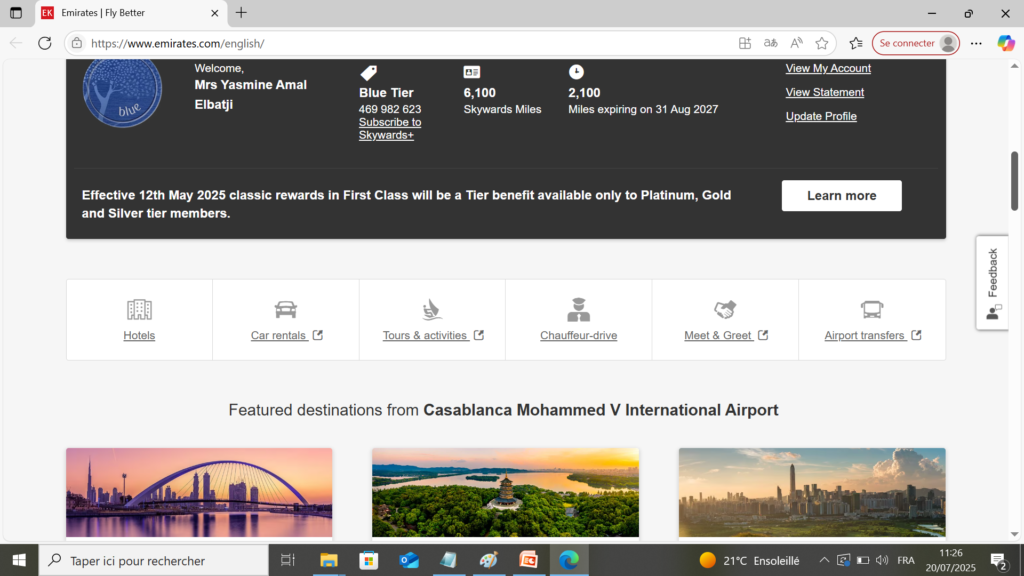Image resolution: width=1024 pixels, height=576 pixels.
Task: Click the miles expiring clock icon
Action: 576,72
